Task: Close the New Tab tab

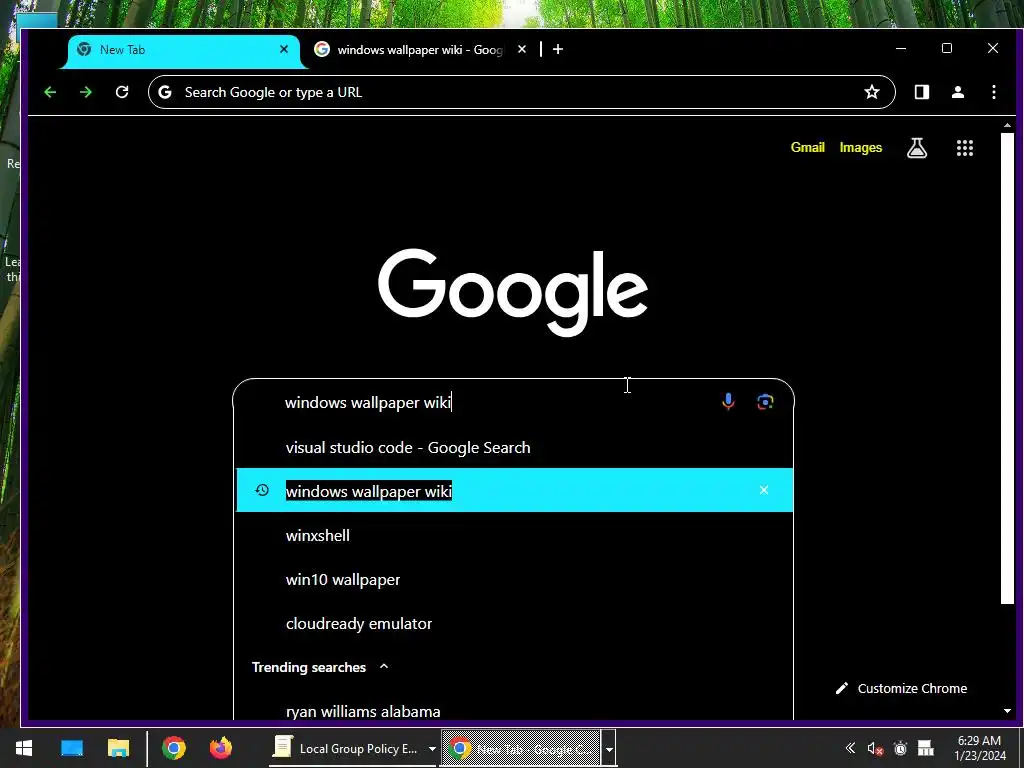Action: coord(284,49)
